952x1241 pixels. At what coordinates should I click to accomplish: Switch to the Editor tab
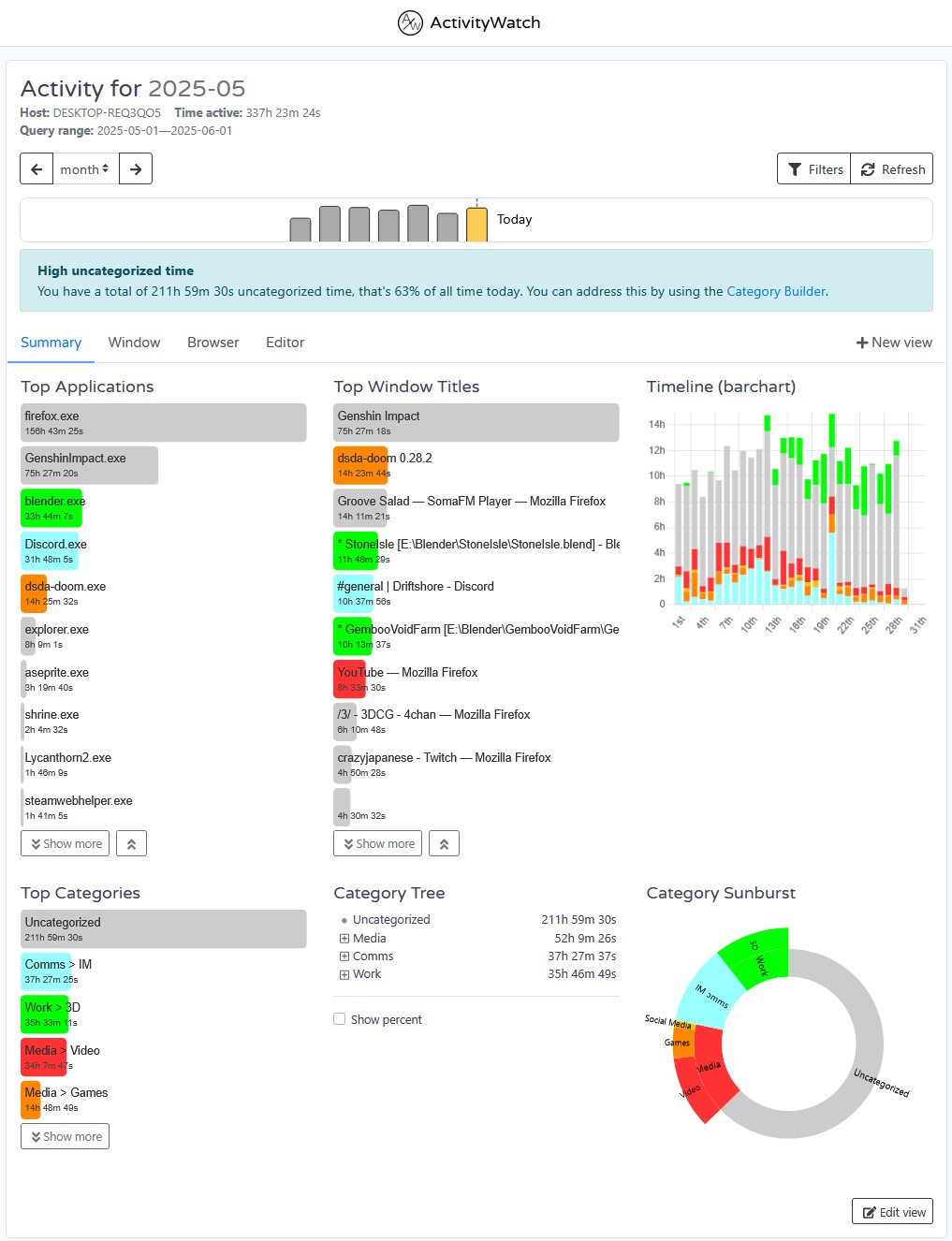[x=285, y=343]
